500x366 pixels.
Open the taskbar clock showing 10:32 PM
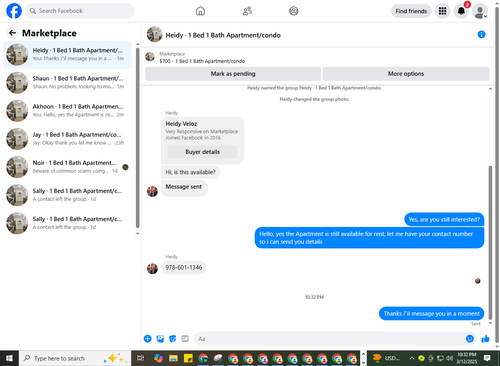(x=467, y=358)
